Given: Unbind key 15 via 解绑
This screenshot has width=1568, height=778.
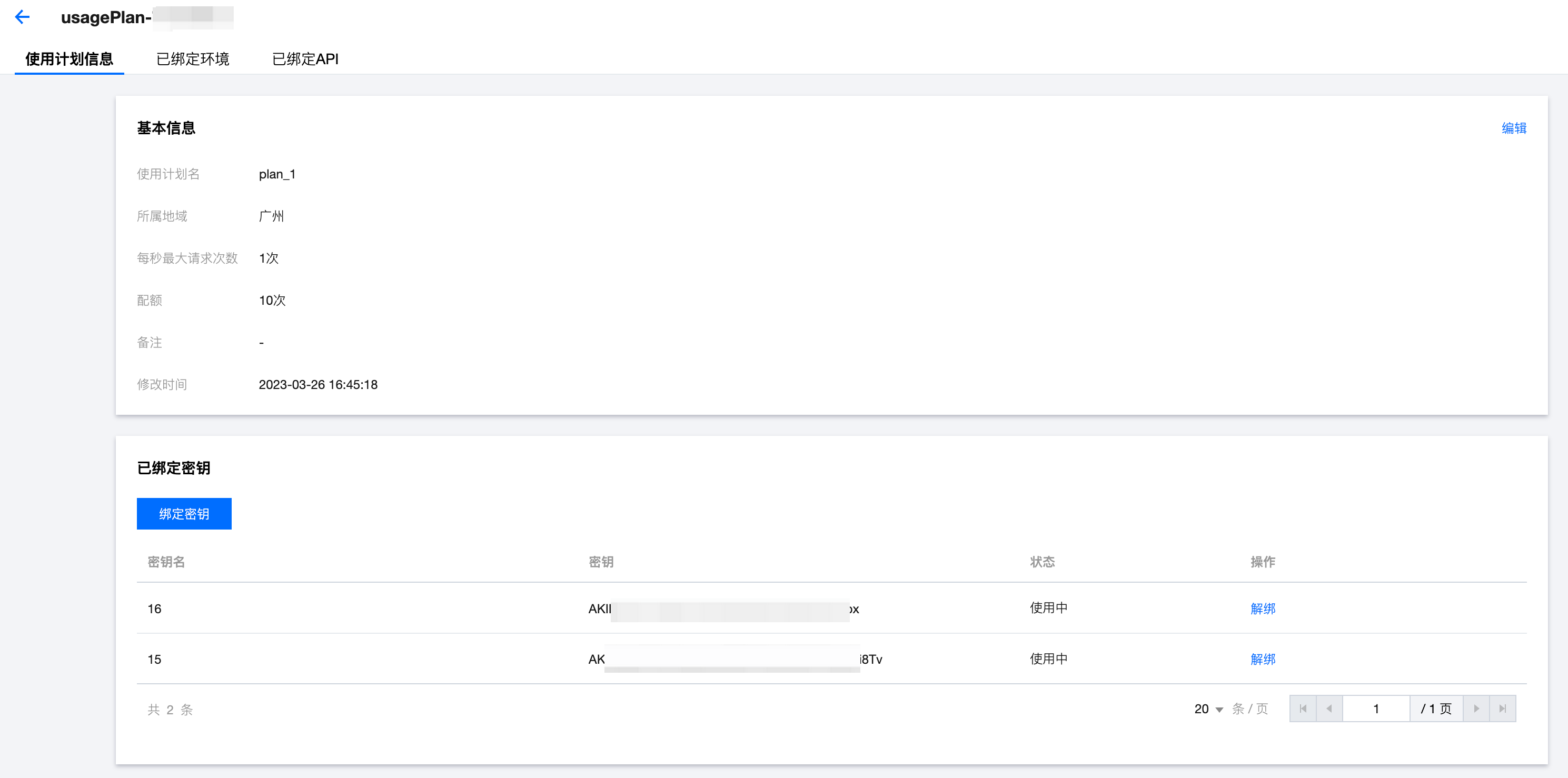Looking at the screenshot, I should point(1263,659).
